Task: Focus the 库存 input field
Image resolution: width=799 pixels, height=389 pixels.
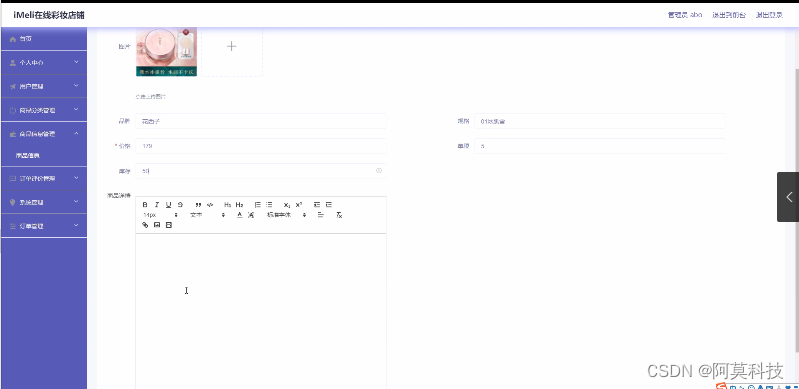Action: tap(261, 171)
